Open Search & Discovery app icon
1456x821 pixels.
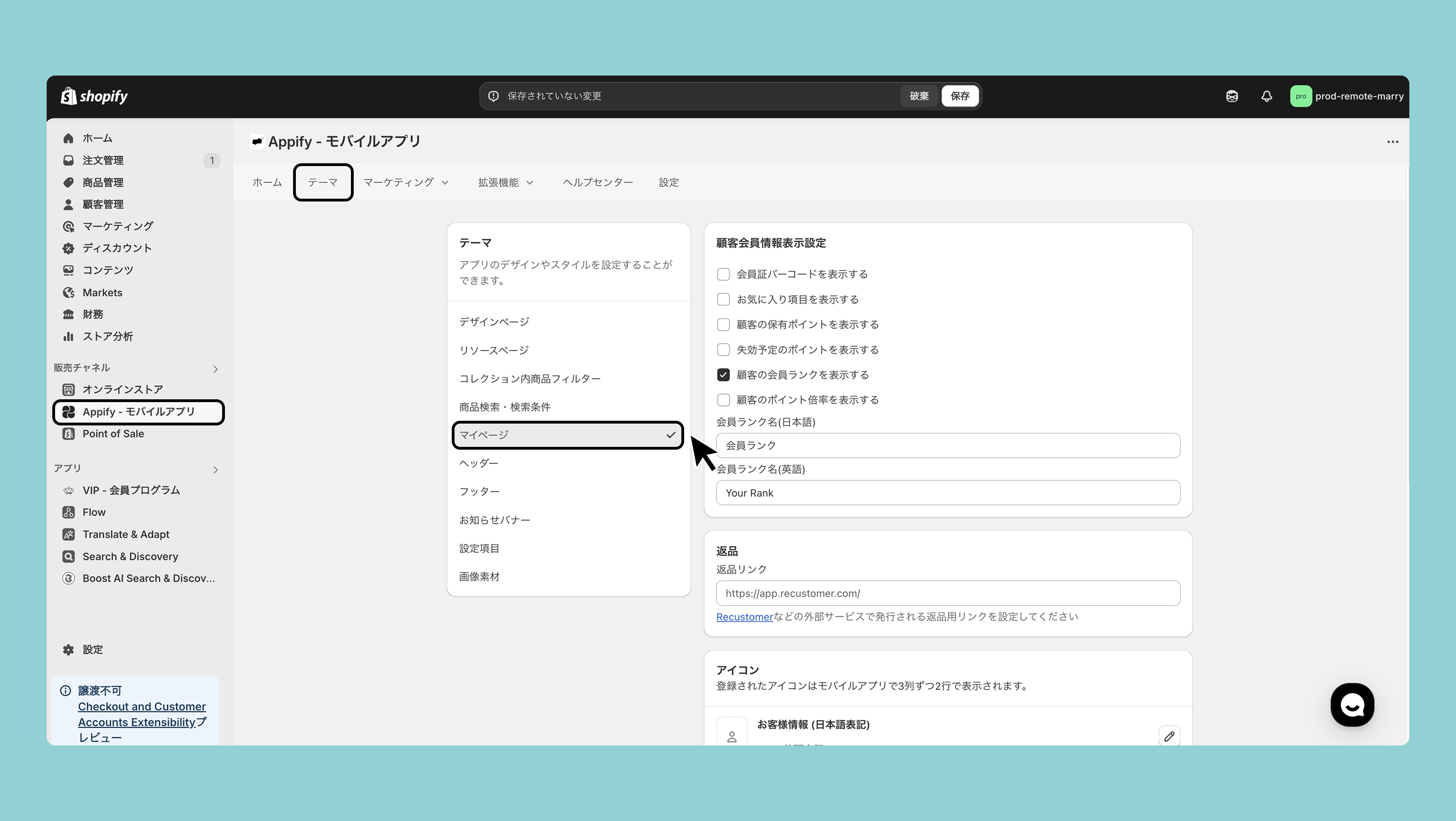coord(69,556)
